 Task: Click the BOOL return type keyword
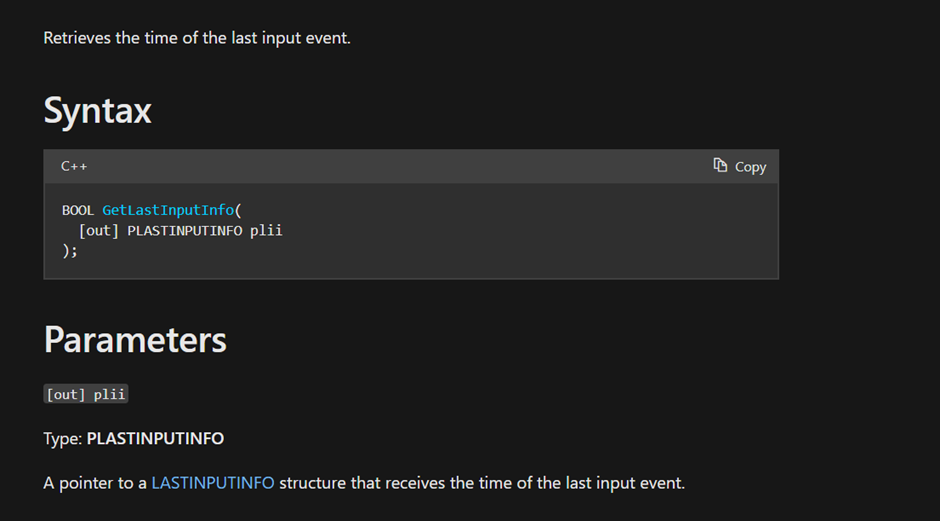click(78, 210)
